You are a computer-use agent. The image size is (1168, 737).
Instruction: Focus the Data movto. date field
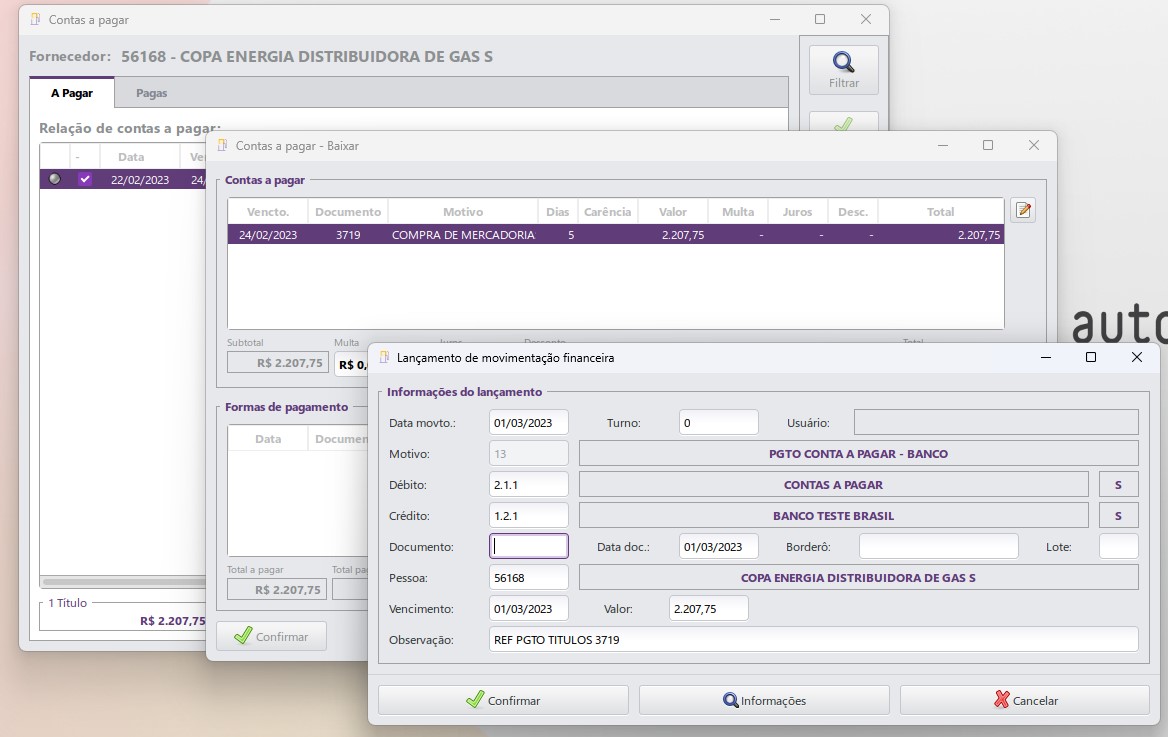(529, 422)
